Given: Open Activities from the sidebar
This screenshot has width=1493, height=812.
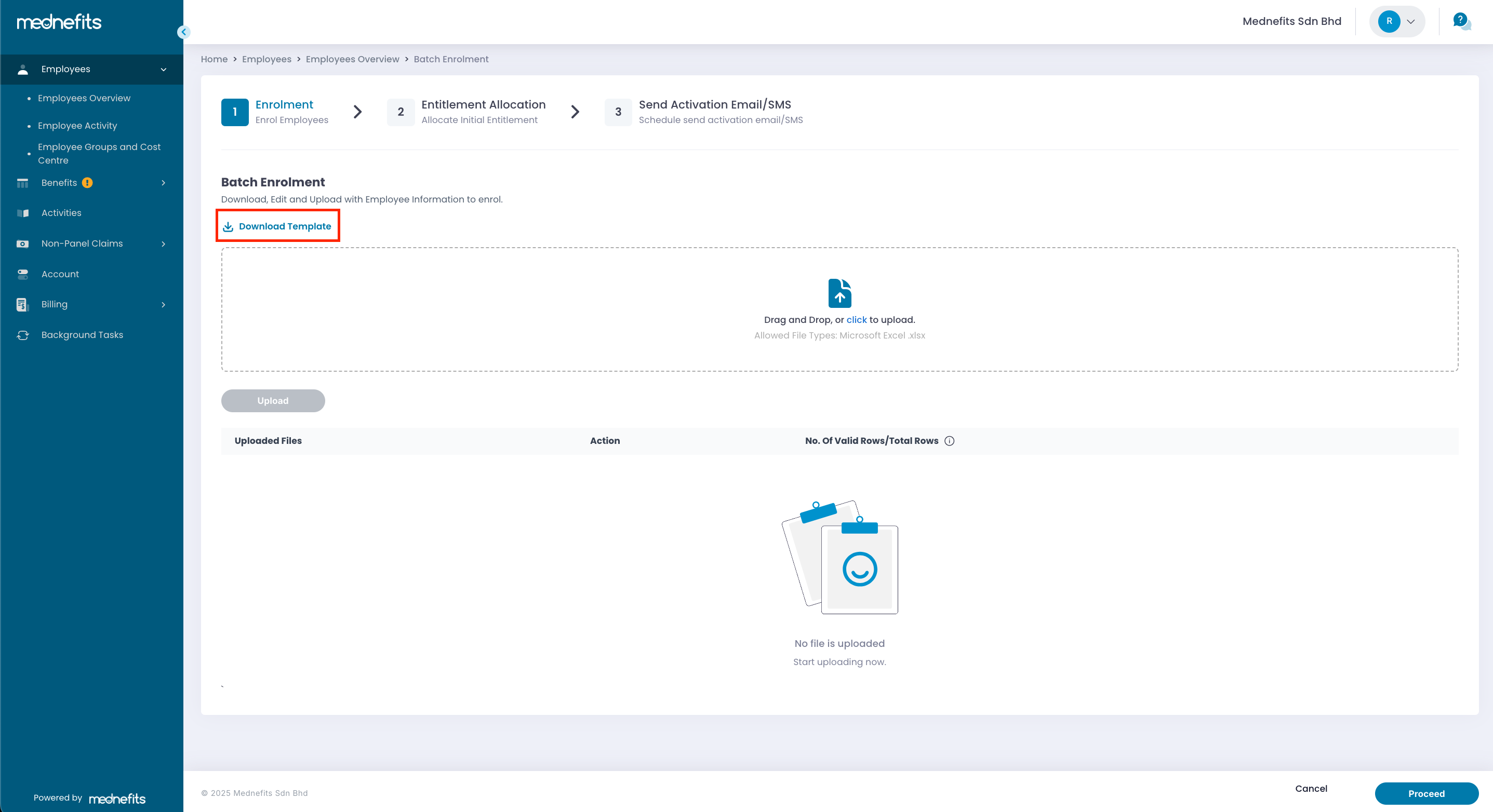Looking at the screenshot, I should pyautogui.click(x=61, y=212).
